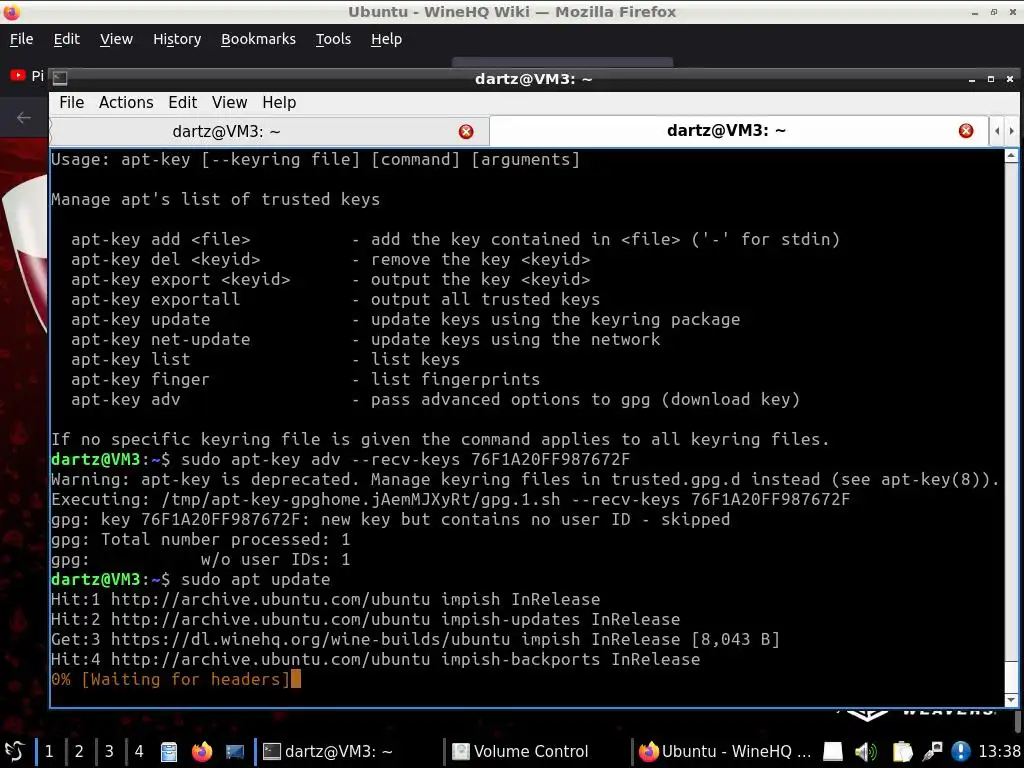Open Firefox View menu

pyautogui.click(x=116, y=39)
